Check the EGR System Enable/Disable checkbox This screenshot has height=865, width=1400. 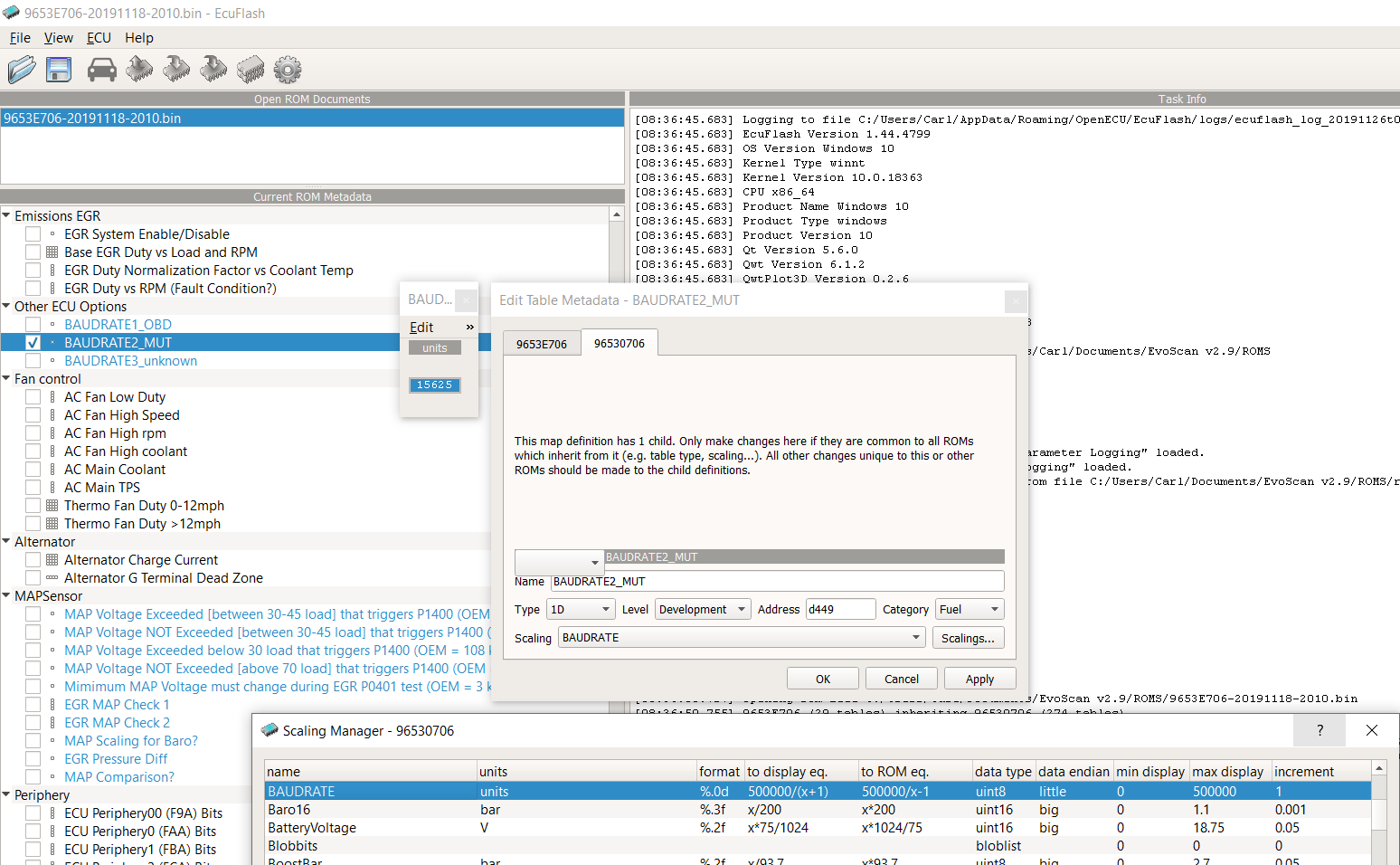pyautogui.click(x=33, y=234)
